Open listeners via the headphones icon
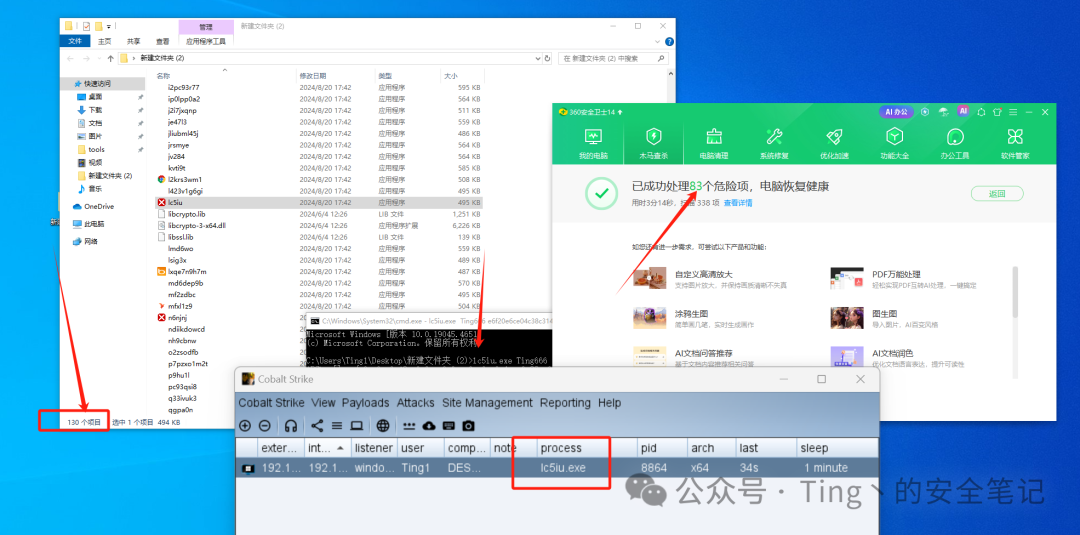Screen dimensions: 1080x535 tap(291, 426)
